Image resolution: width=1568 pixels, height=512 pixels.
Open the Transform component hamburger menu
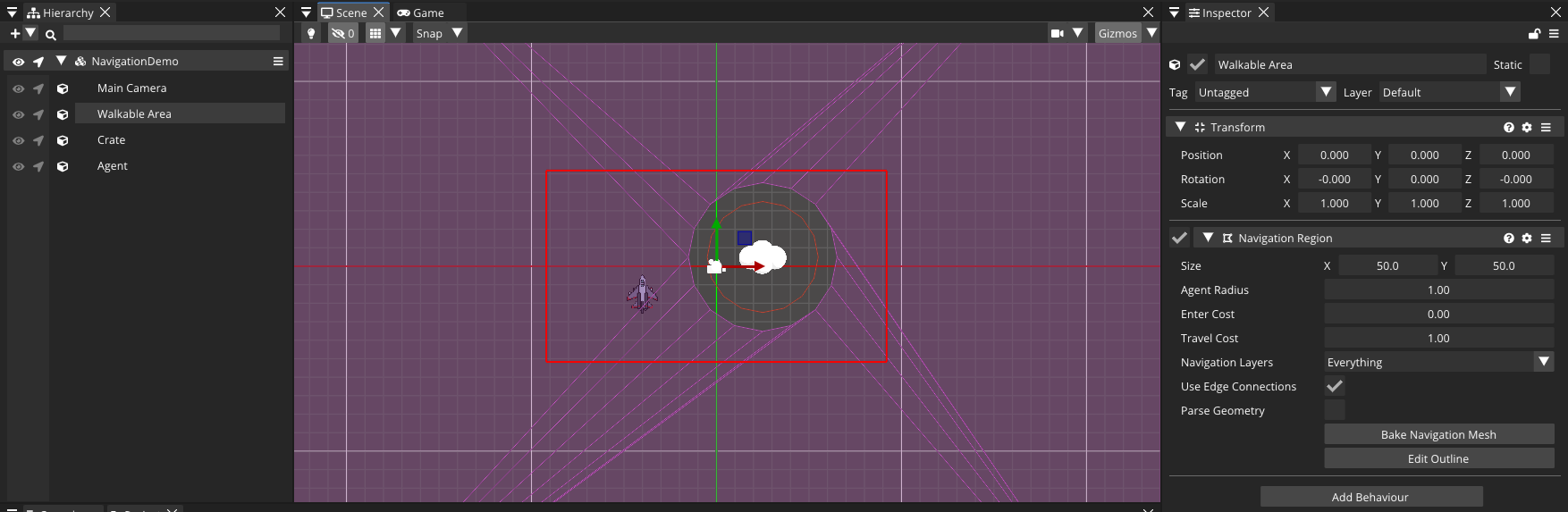click(1546, 127)
